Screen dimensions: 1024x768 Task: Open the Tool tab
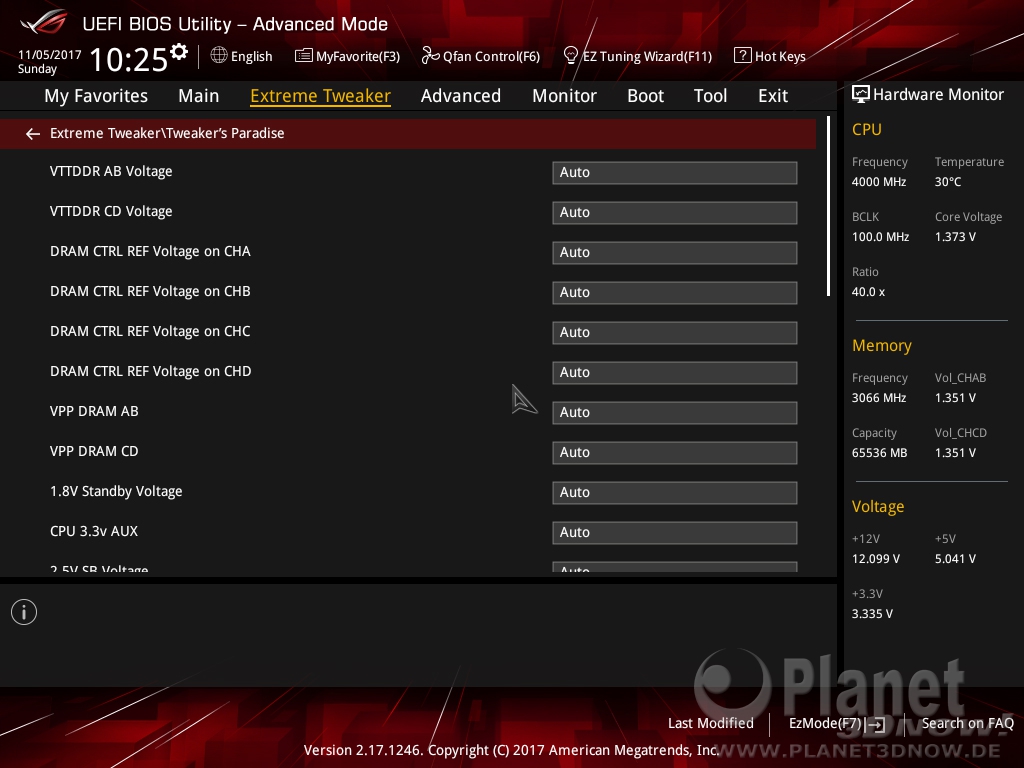pos(711,96)
